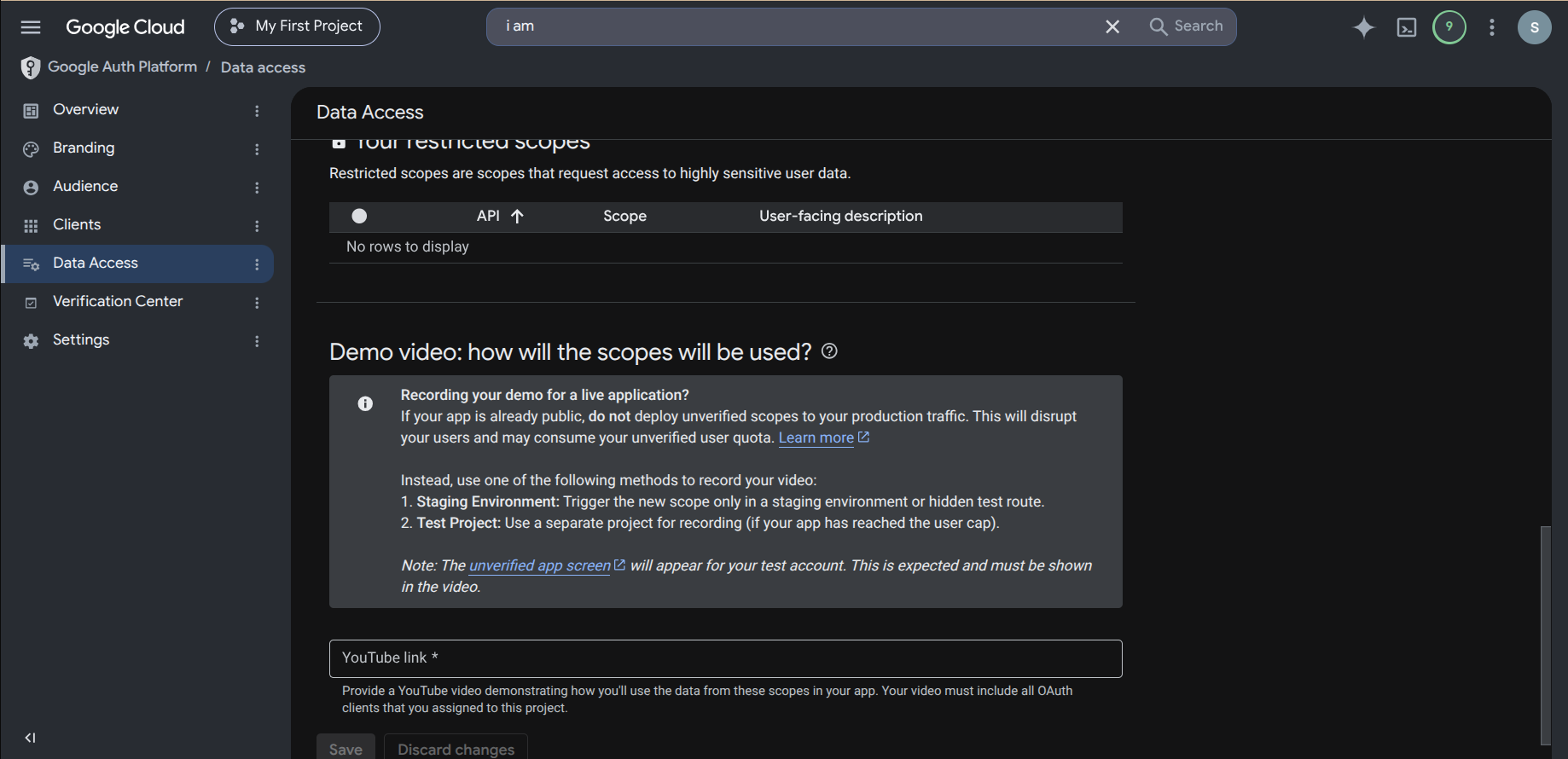Toggle select-all checkbox in restricted scopes table
1568x759 pixels.
pos(359,216)
